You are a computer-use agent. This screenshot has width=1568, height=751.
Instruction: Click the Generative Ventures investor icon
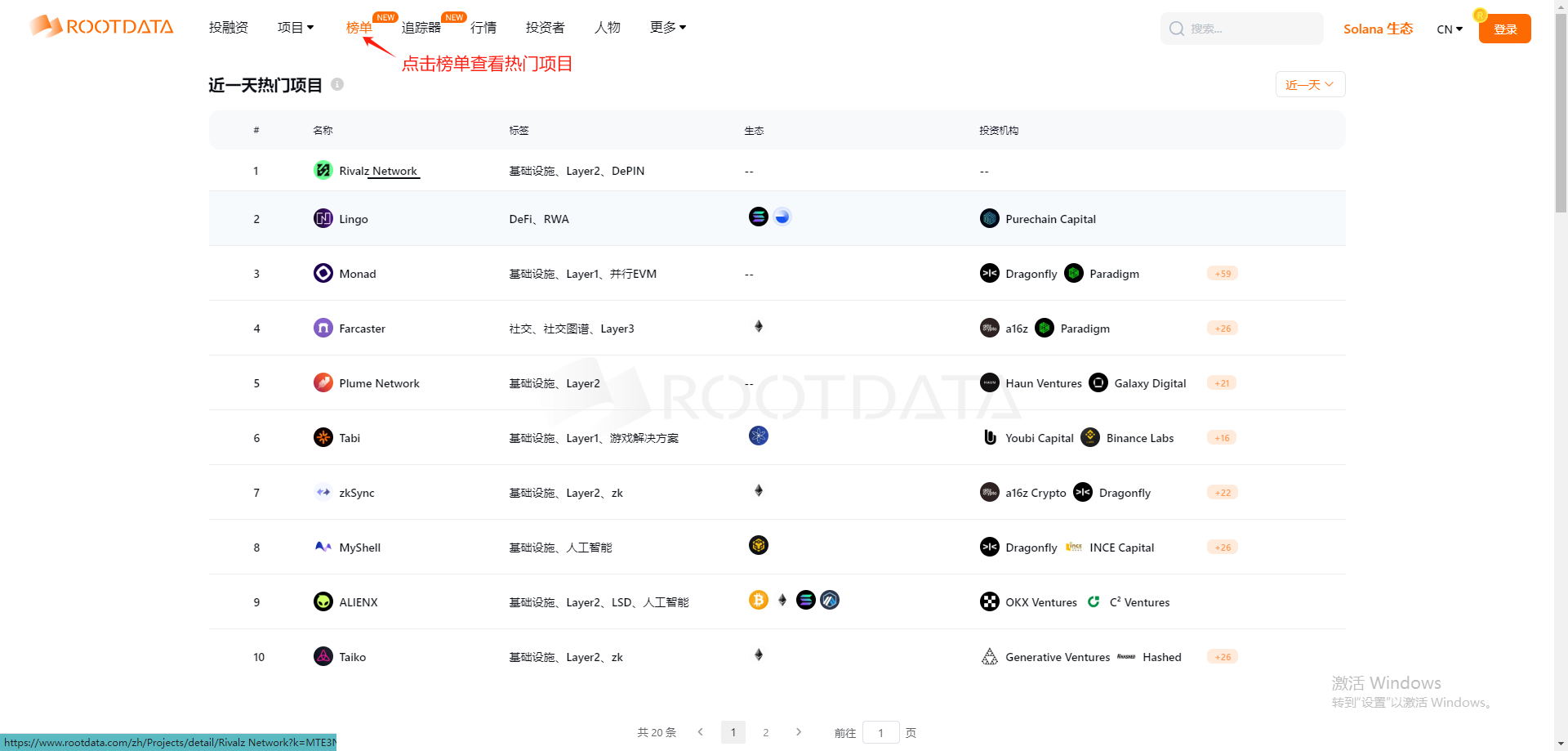[990, 656]
